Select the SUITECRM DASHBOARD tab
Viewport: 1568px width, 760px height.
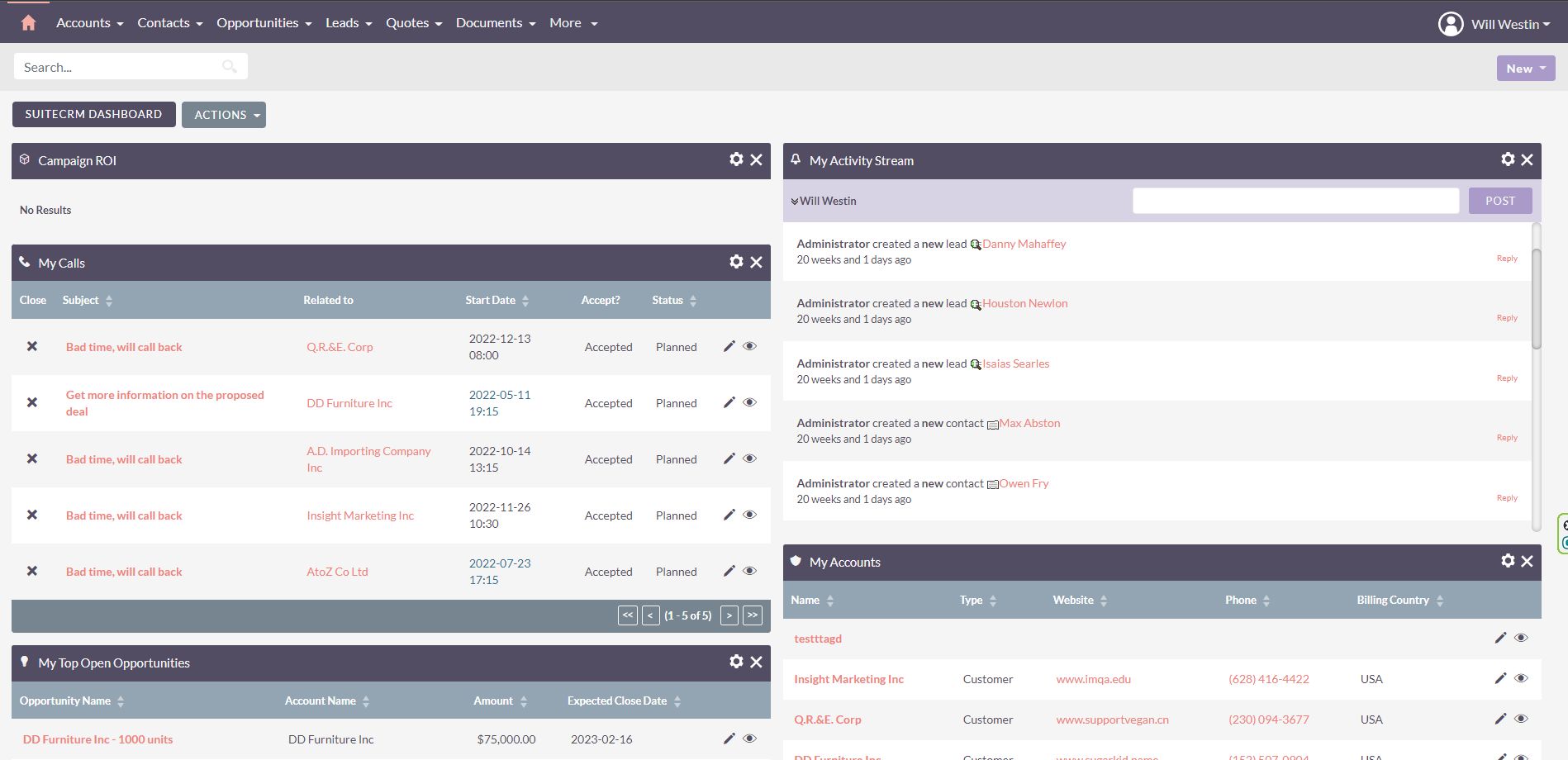tap(93, 114)
